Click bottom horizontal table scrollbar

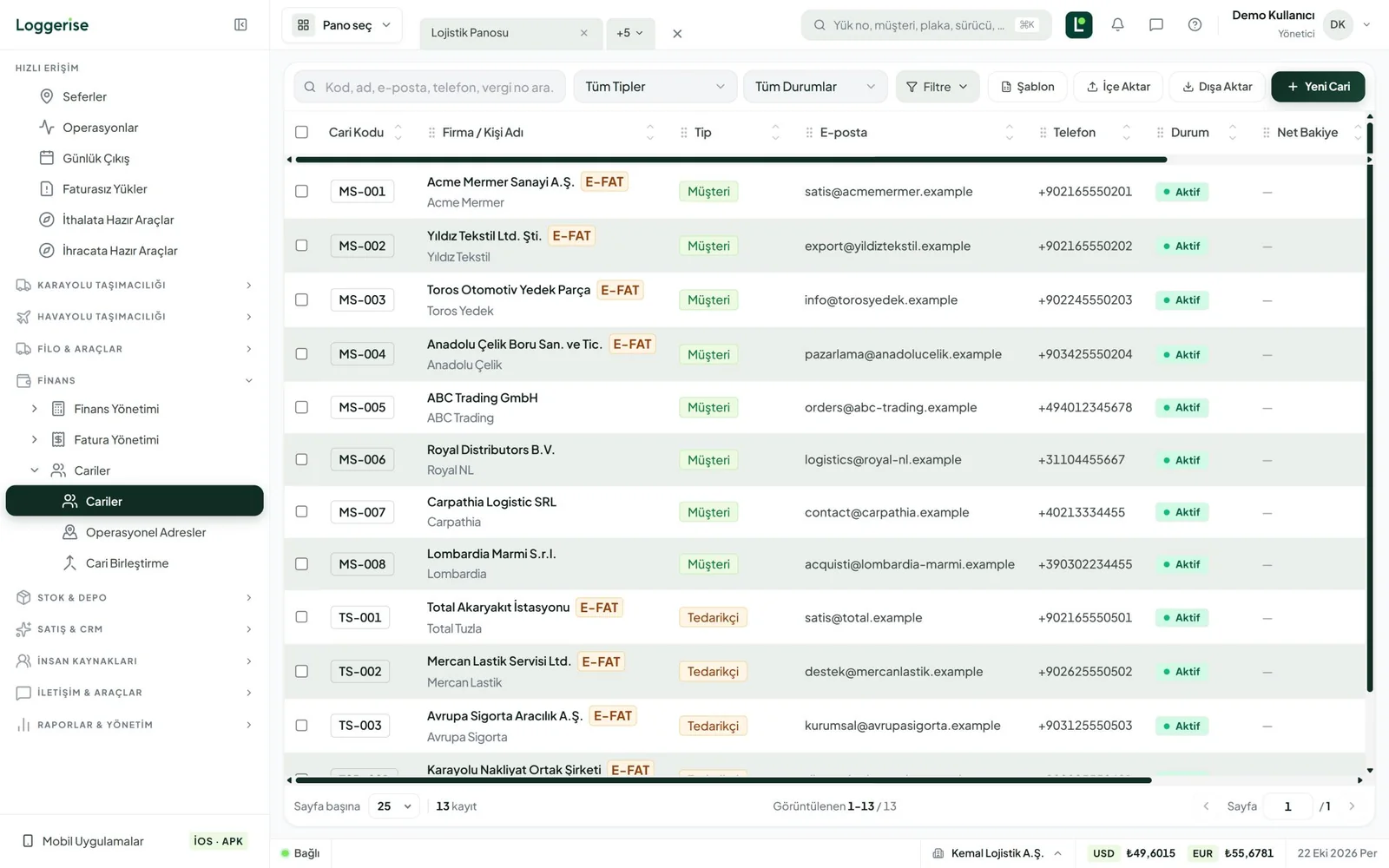coord(724,780)
